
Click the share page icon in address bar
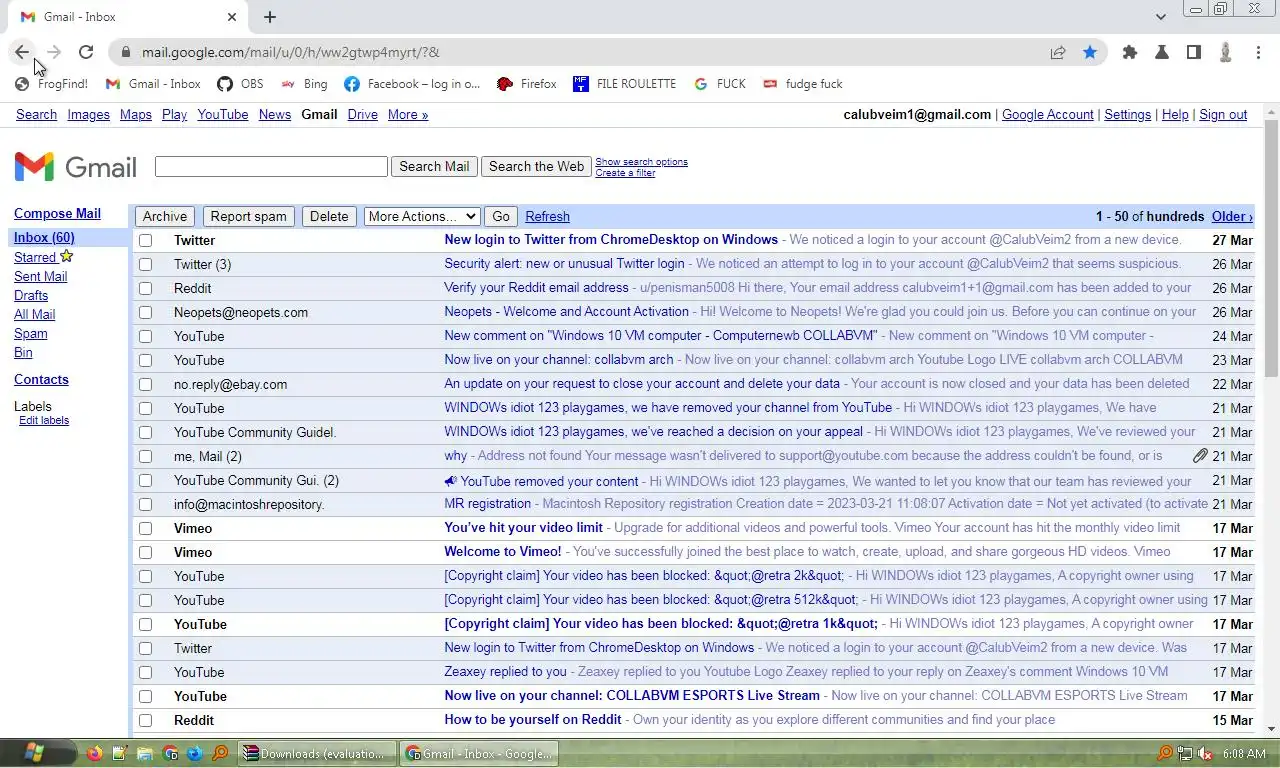[x=1058, y=52]
